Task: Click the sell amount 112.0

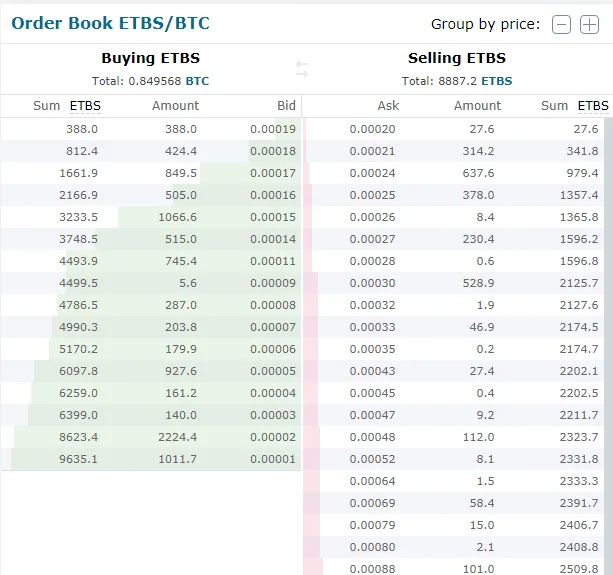Action: [479, 437]
